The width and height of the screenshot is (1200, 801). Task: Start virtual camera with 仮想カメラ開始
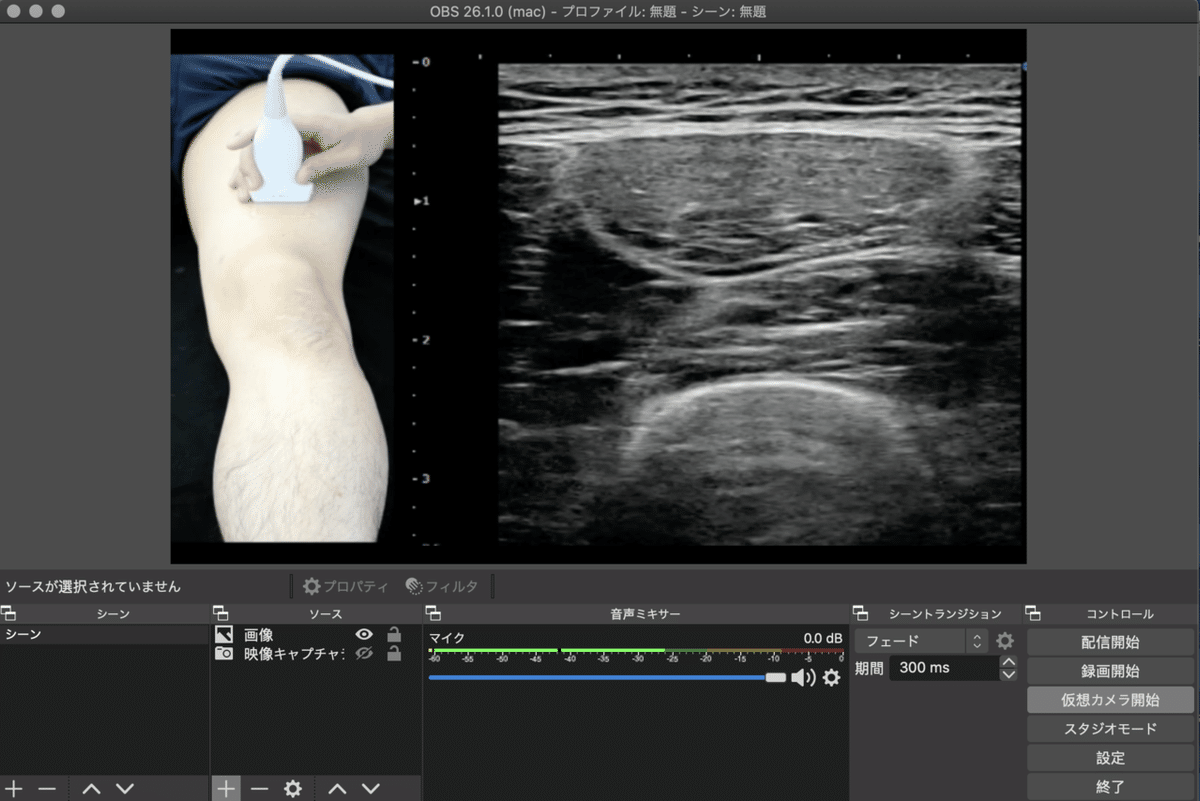click(1110, 700)
